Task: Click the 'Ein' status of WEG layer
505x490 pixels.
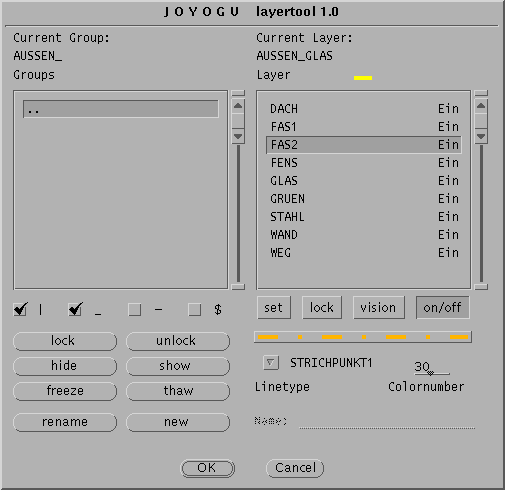Action: click(448, 253)
